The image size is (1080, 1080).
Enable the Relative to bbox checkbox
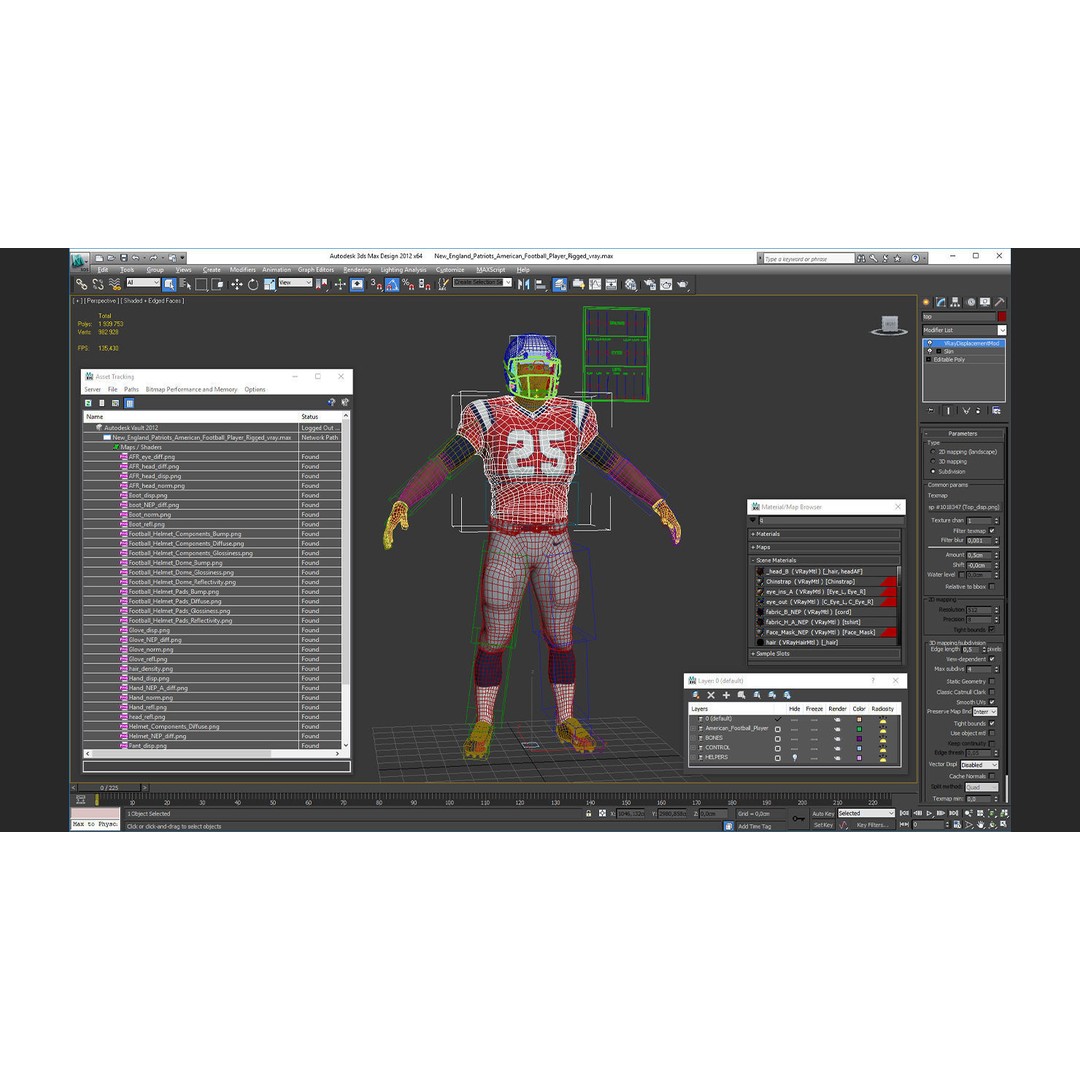point(992,586)
